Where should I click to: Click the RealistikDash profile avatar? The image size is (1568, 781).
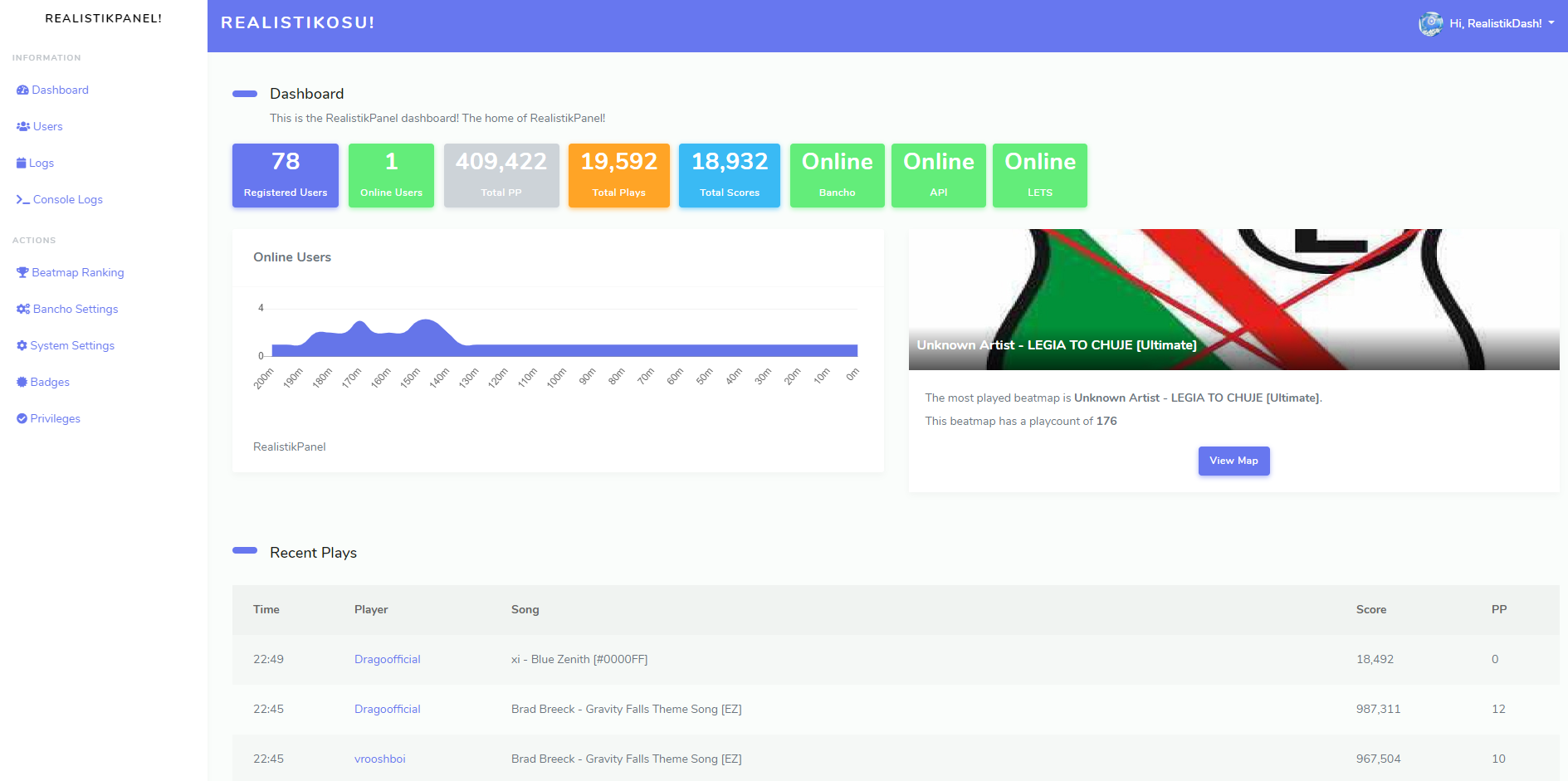point(1429,23)
